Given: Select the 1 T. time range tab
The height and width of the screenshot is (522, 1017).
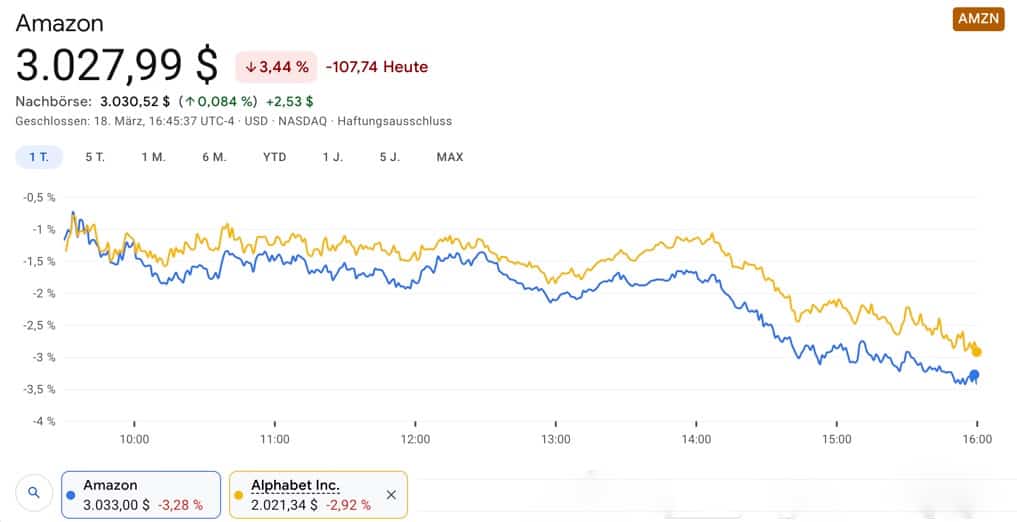Looking at the screenshot, I should click(x=39, y=157).
